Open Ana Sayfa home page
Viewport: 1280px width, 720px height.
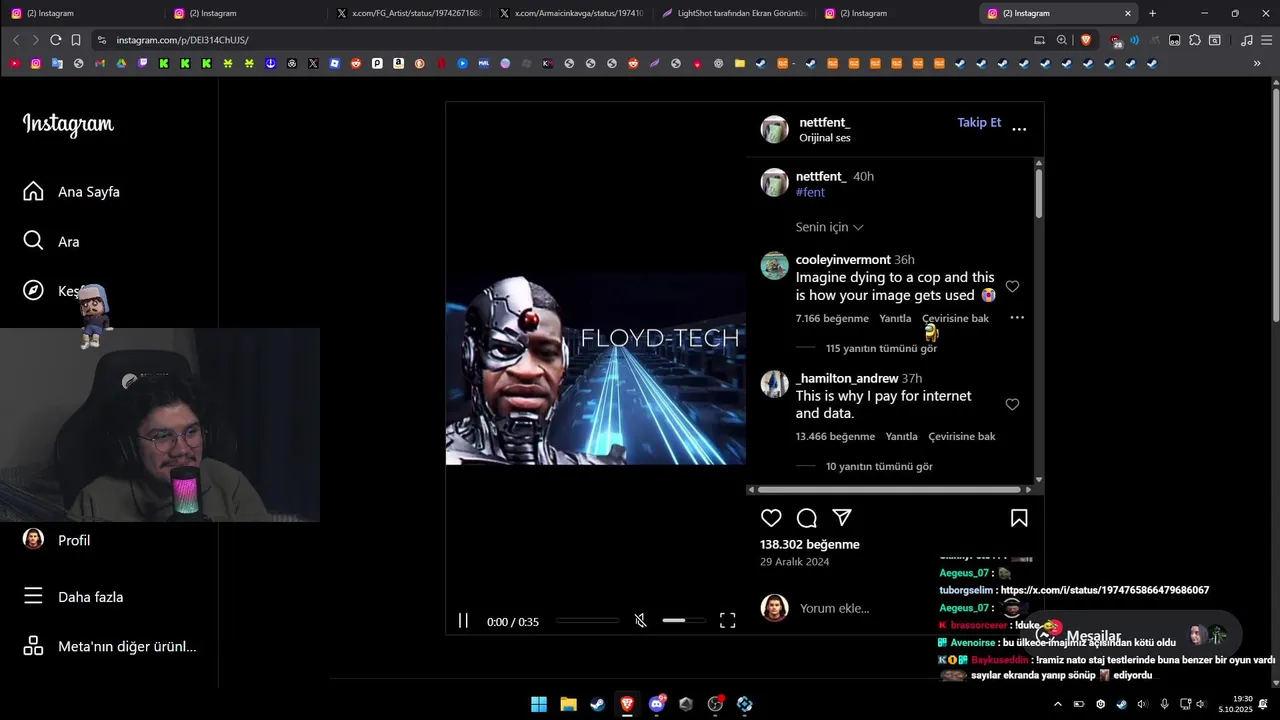coord(72,191)
